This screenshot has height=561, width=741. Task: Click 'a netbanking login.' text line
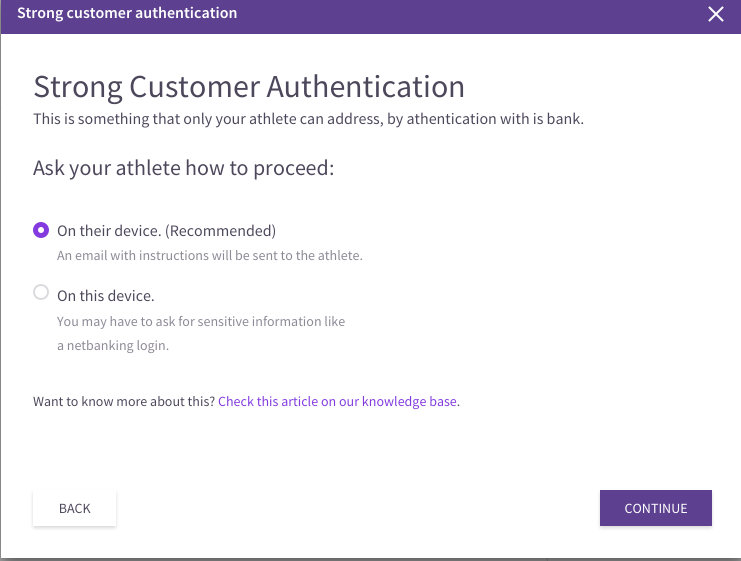pyautogui.click(x=113, y=345)
